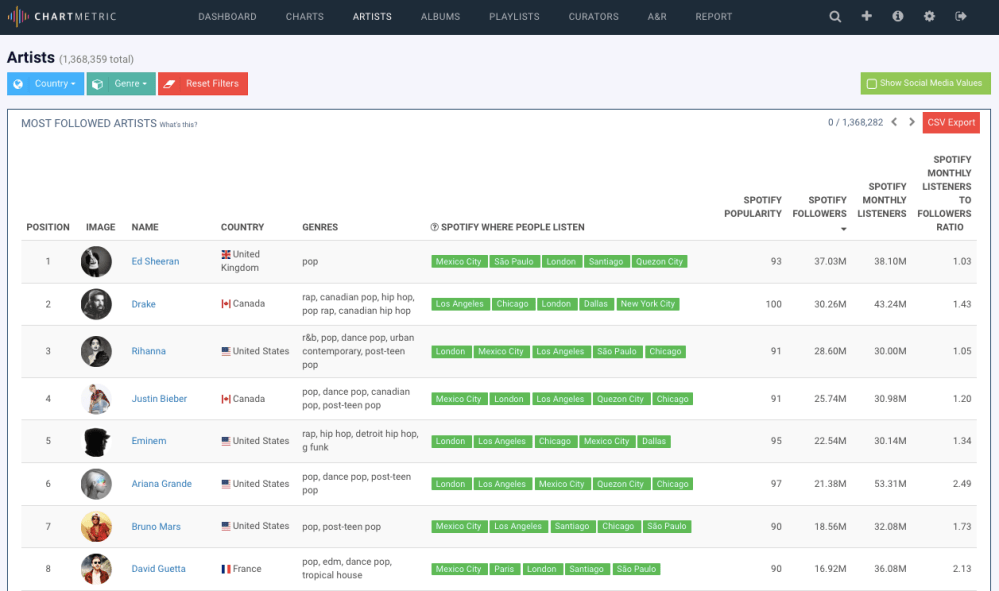Click the question mark beside Spotify Where People Listen
Viewport: 999px width, 591px height.
coord(434,227)
